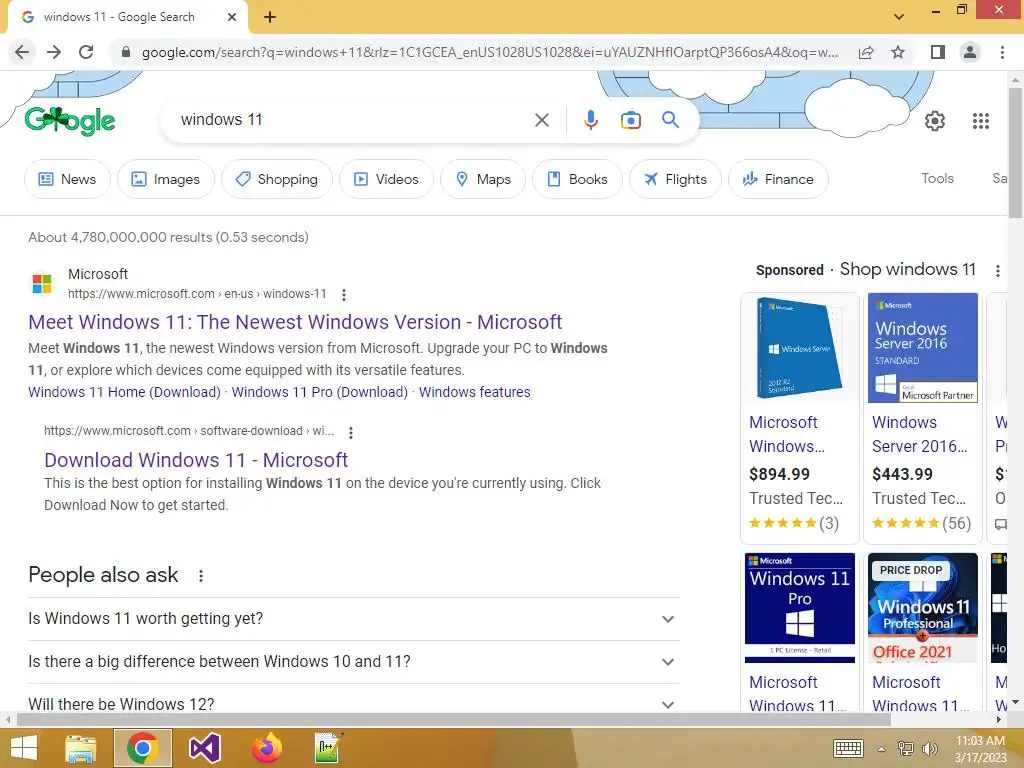
Task: Reload the current page
Action: point(86,52)
